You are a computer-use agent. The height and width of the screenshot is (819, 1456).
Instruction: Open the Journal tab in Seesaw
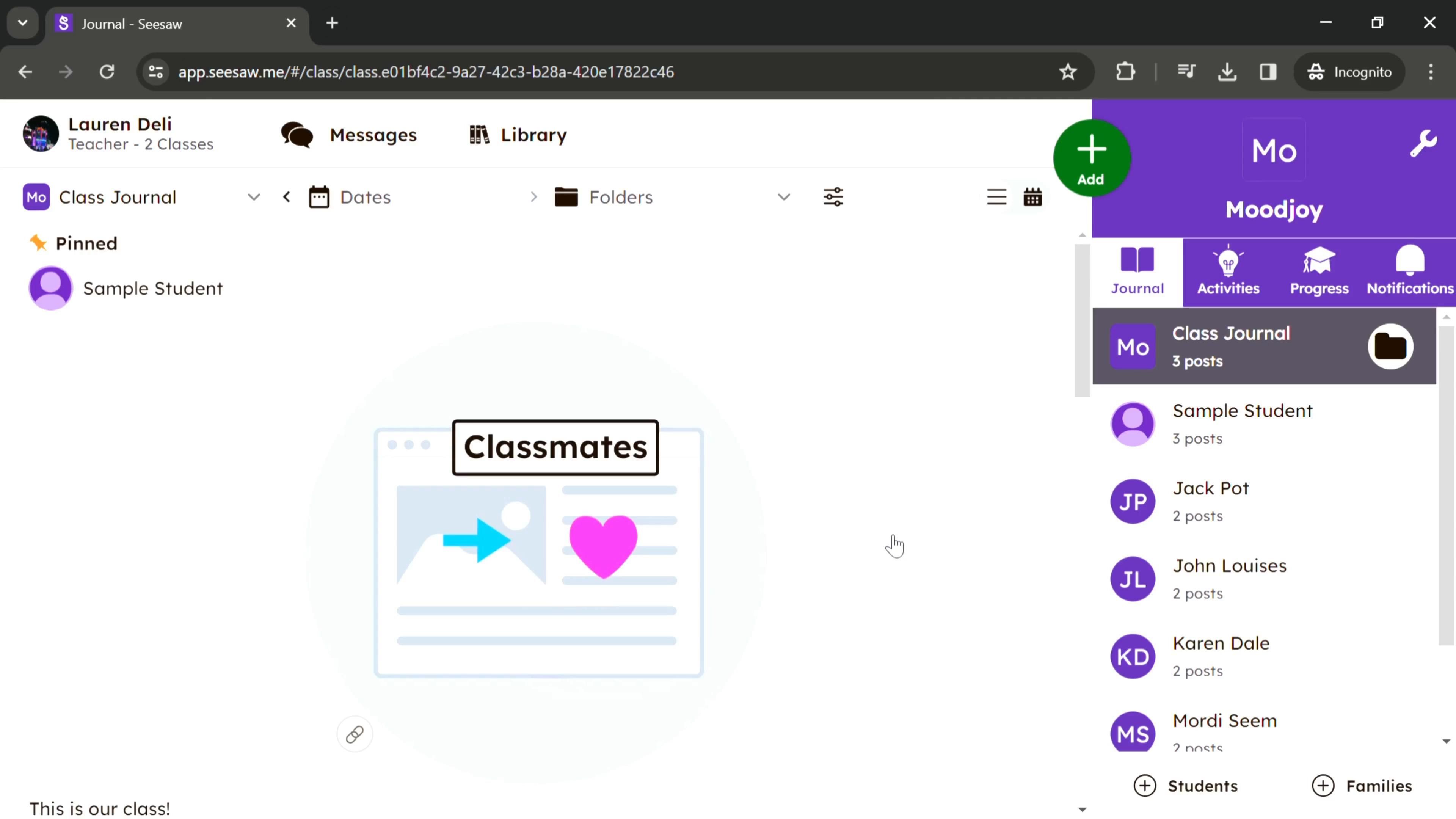(x=1138, y=270)
